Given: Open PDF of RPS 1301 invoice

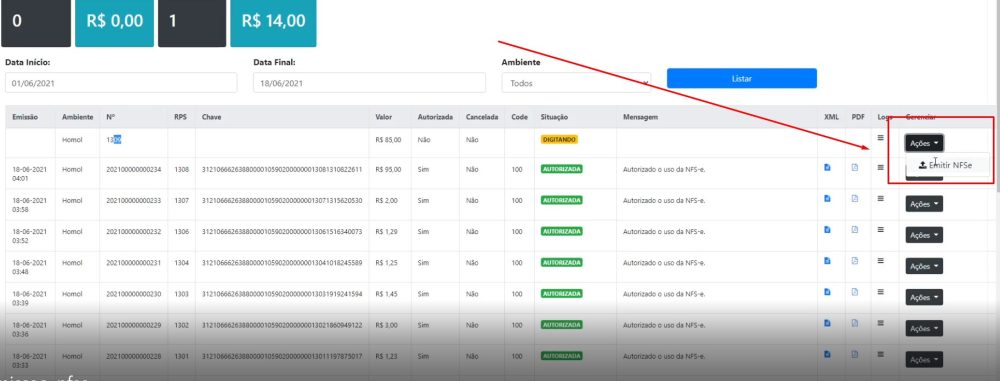Looking at the screenshot, I should 855,354.
